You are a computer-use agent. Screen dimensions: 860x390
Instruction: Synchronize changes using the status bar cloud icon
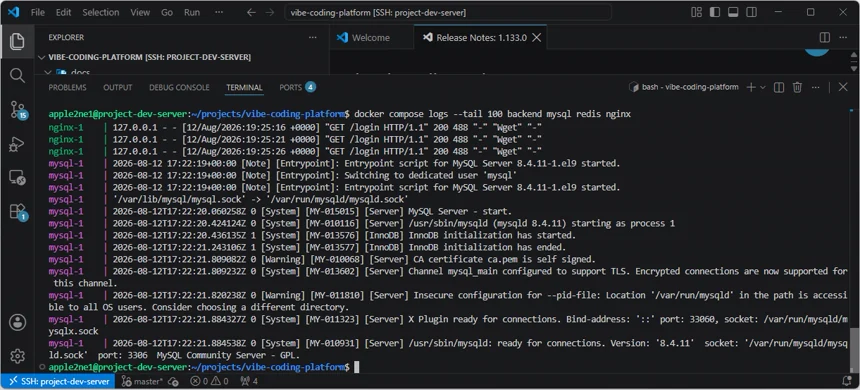173,381
